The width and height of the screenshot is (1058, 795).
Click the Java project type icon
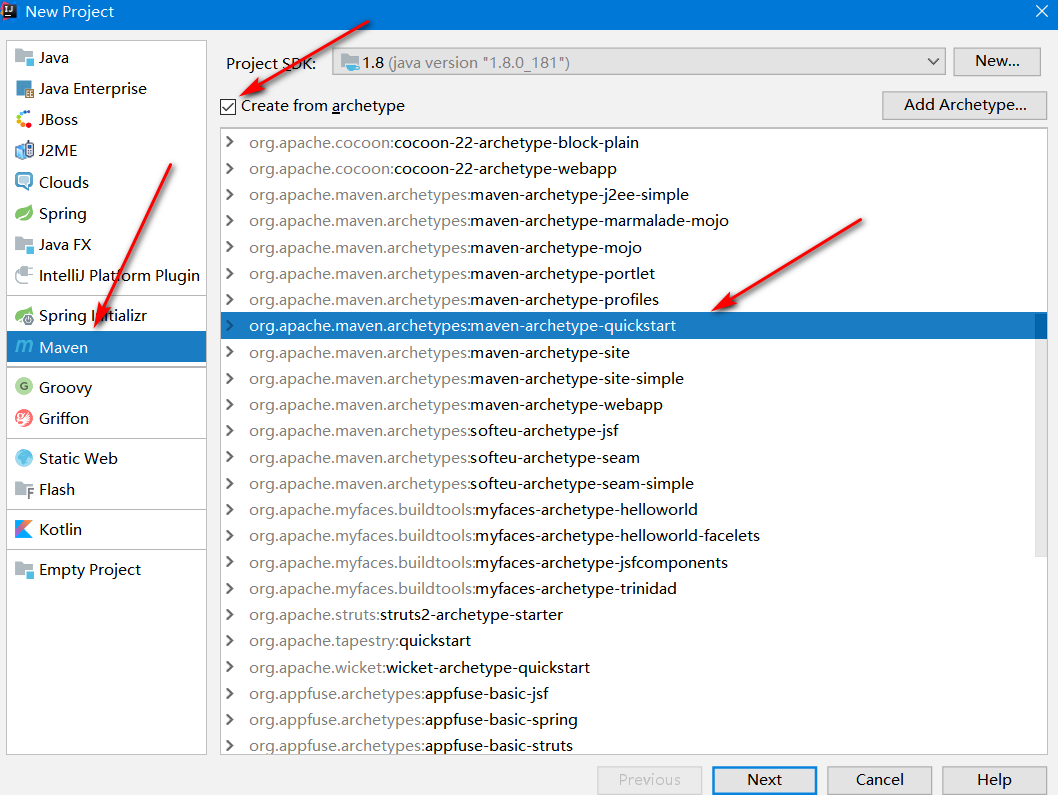click(x=24, y=57)
